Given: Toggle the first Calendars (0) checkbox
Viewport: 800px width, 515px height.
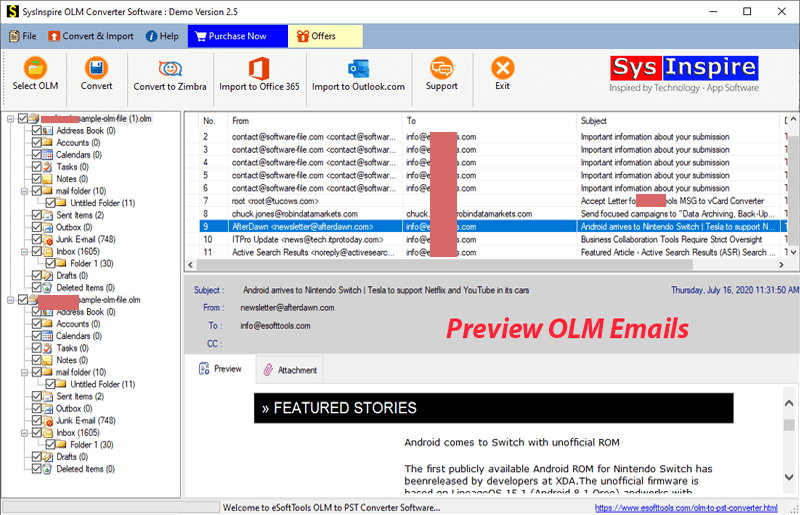Looking at the screenshot, I should (x=36, y=155).
